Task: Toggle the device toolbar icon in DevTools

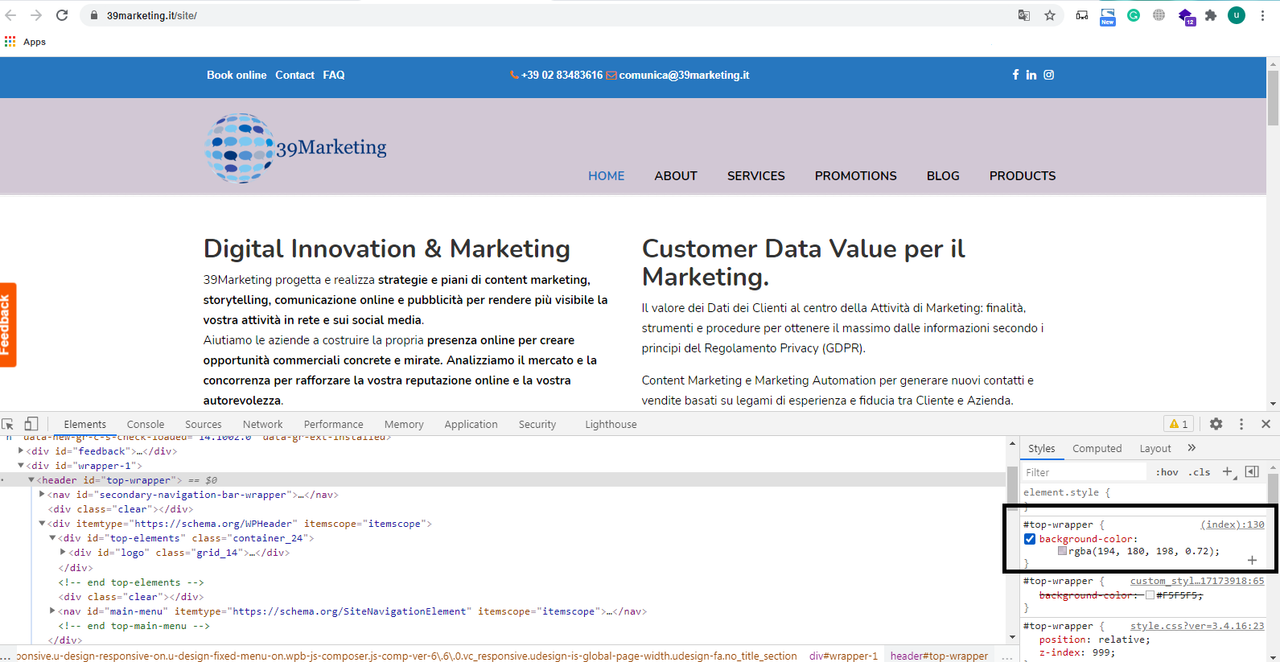Action: click(x=31, y=424)
